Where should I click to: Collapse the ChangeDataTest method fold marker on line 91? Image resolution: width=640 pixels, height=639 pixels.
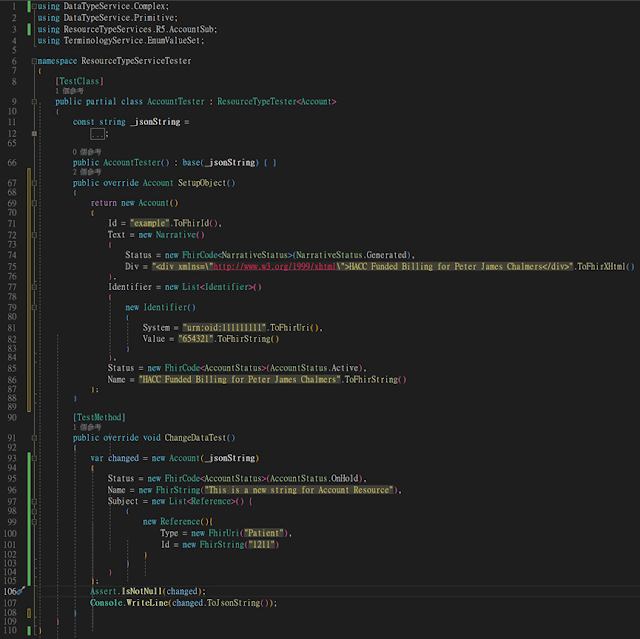tap(34, 438)
